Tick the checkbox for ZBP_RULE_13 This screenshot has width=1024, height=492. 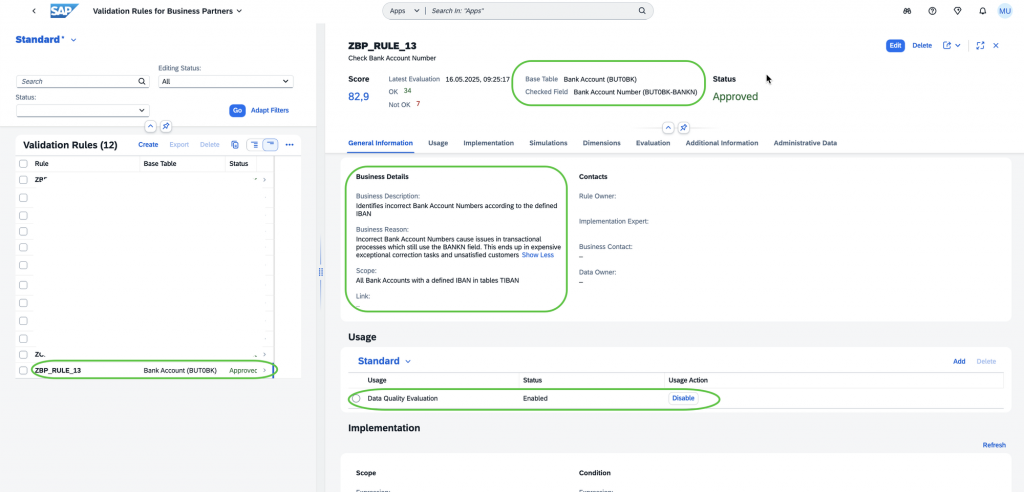coord(24,370)
